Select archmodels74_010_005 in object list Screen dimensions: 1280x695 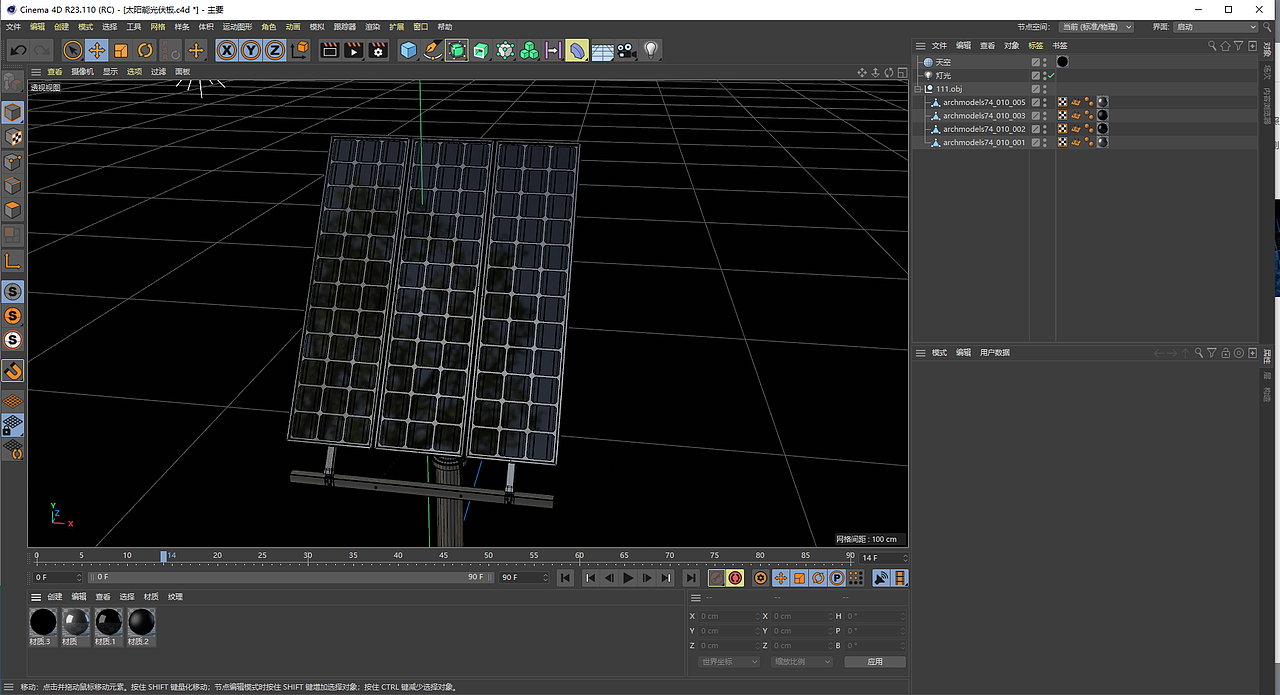983,102
